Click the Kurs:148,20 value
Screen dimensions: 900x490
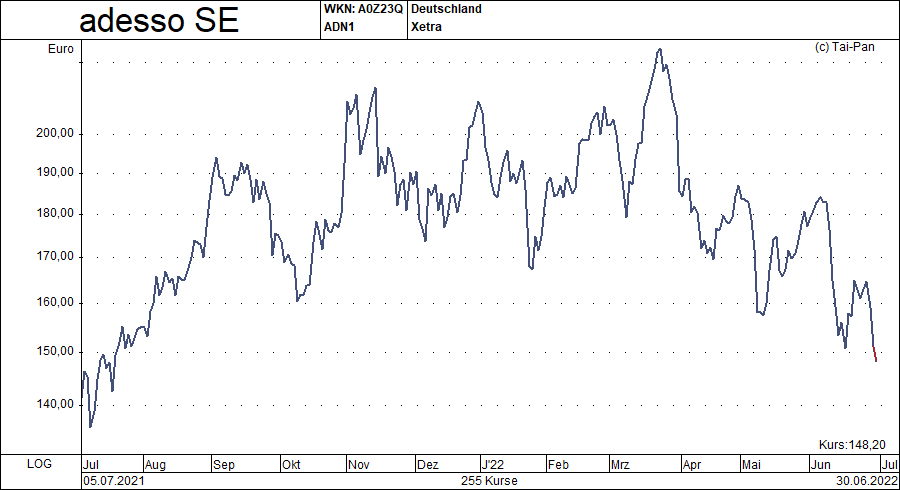coord(852,445)
